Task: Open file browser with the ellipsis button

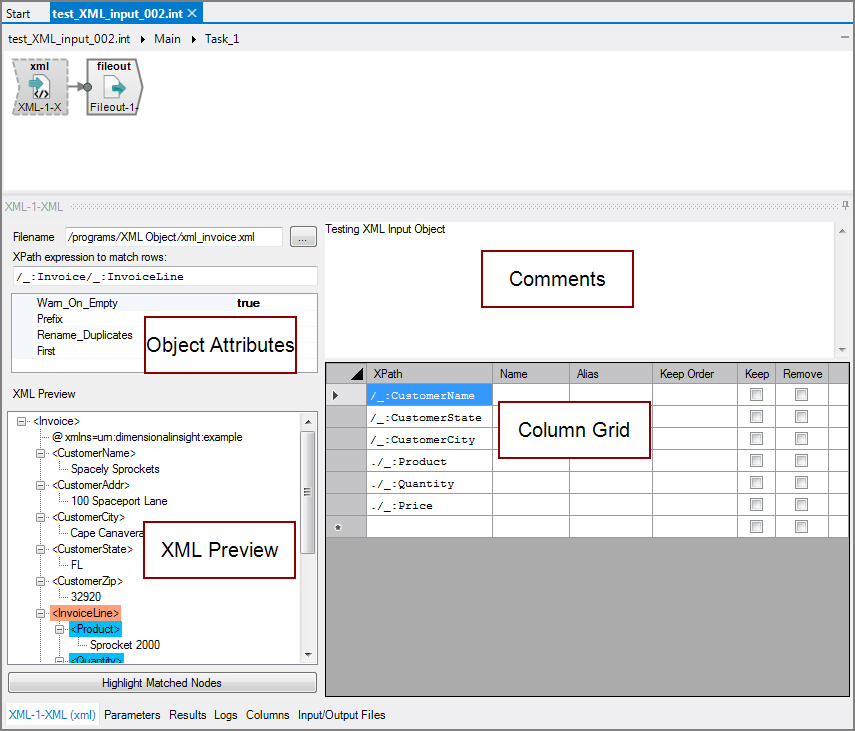Action: click(303, 238)
